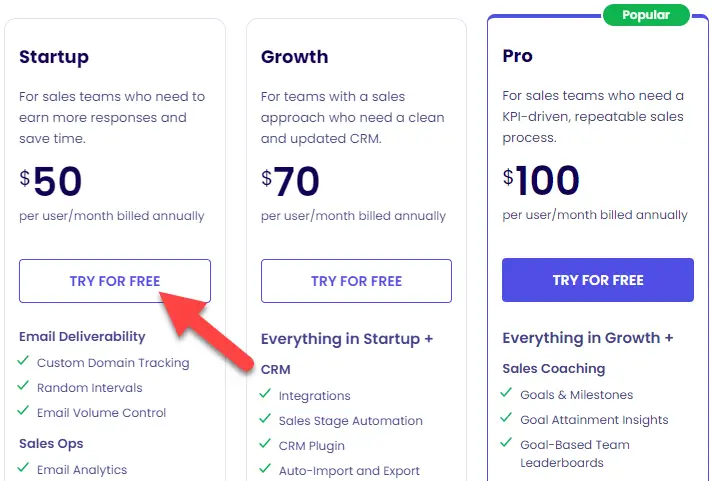Click the checkmark beside Integrations

point(266,395)
